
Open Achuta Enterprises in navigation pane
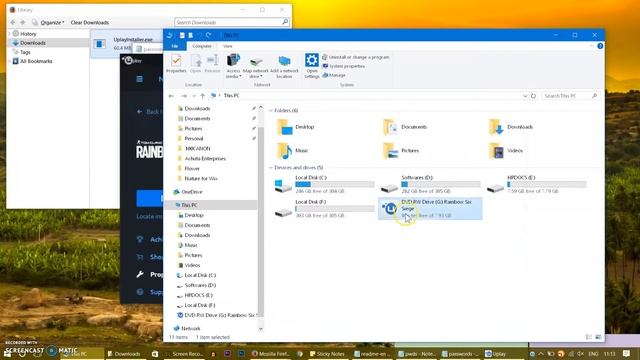[x=205, y=158]
